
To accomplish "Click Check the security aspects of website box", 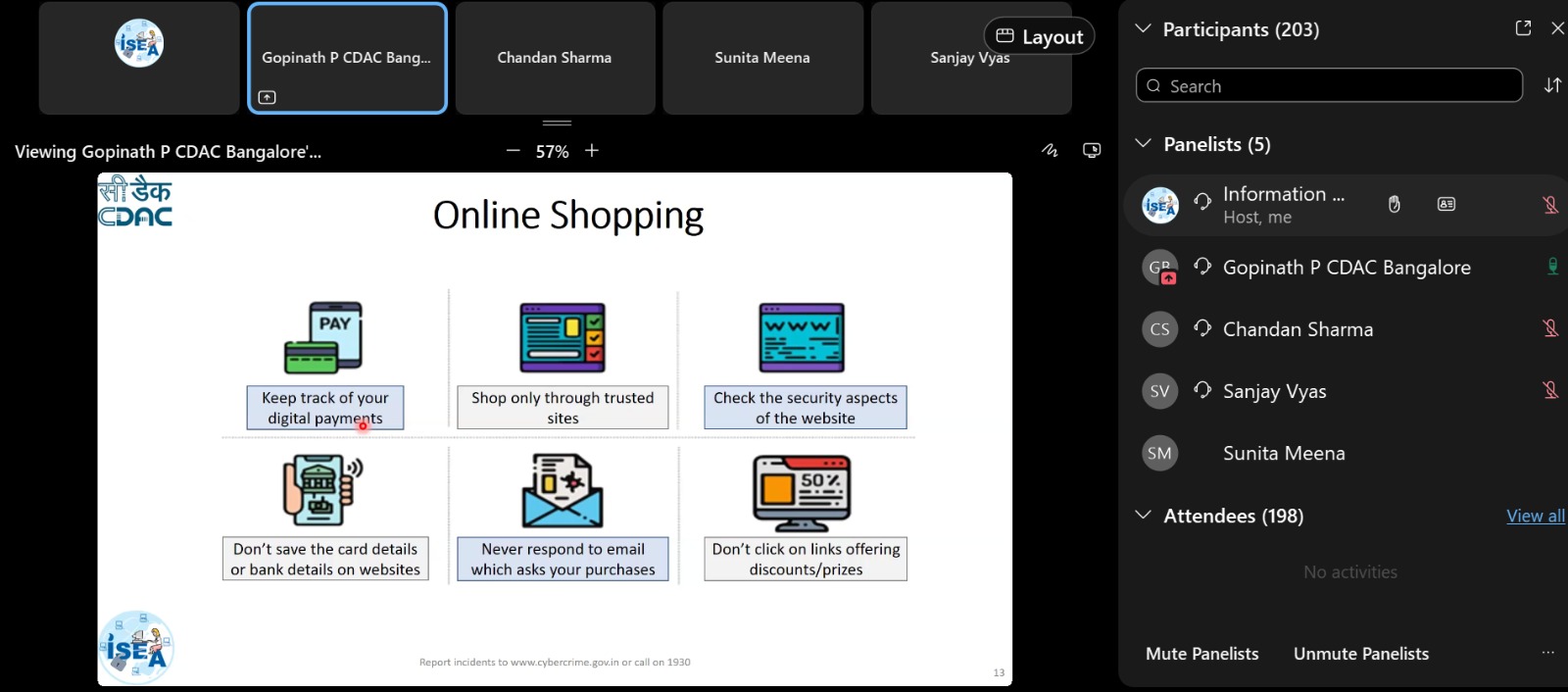I will [x=806, y=408].
